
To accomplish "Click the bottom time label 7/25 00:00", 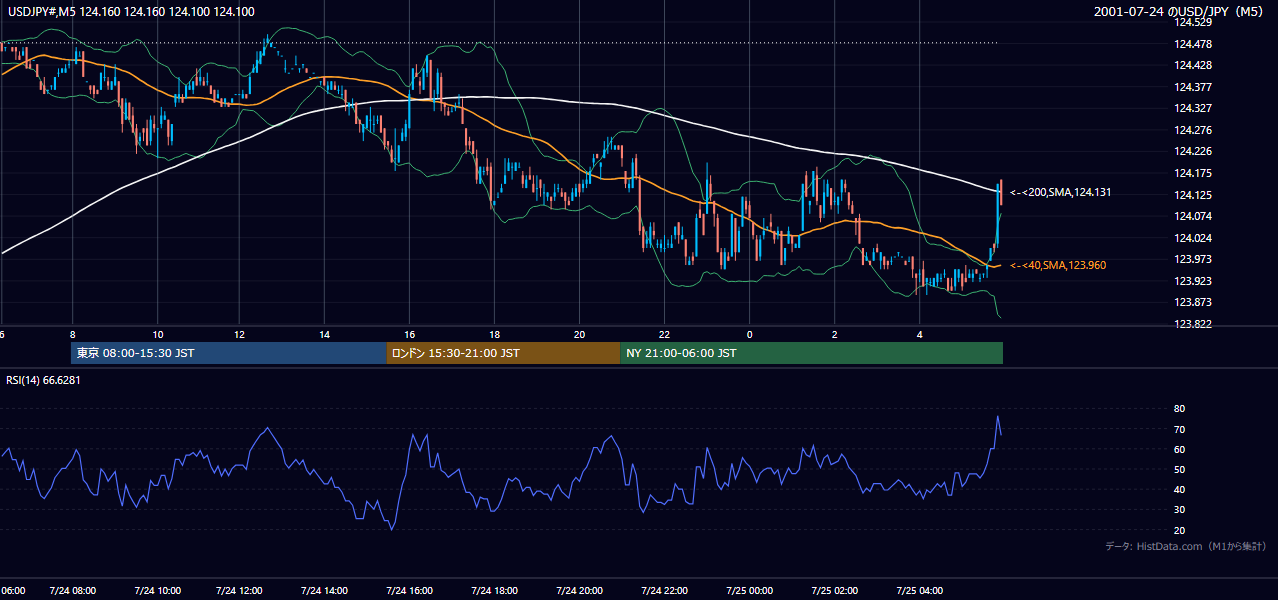I will (x=749, y=591).
